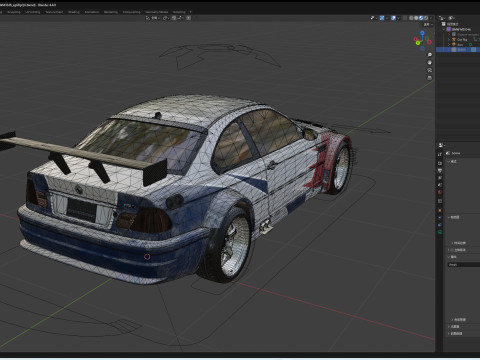
Task: Click the green Y axis on navigation gizmo
Action: (418, 43)
